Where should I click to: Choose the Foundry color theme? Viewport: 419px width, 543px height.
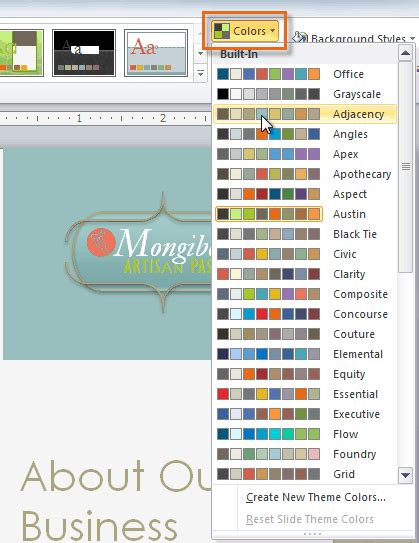pyautogui.click(x=305, y=454)
